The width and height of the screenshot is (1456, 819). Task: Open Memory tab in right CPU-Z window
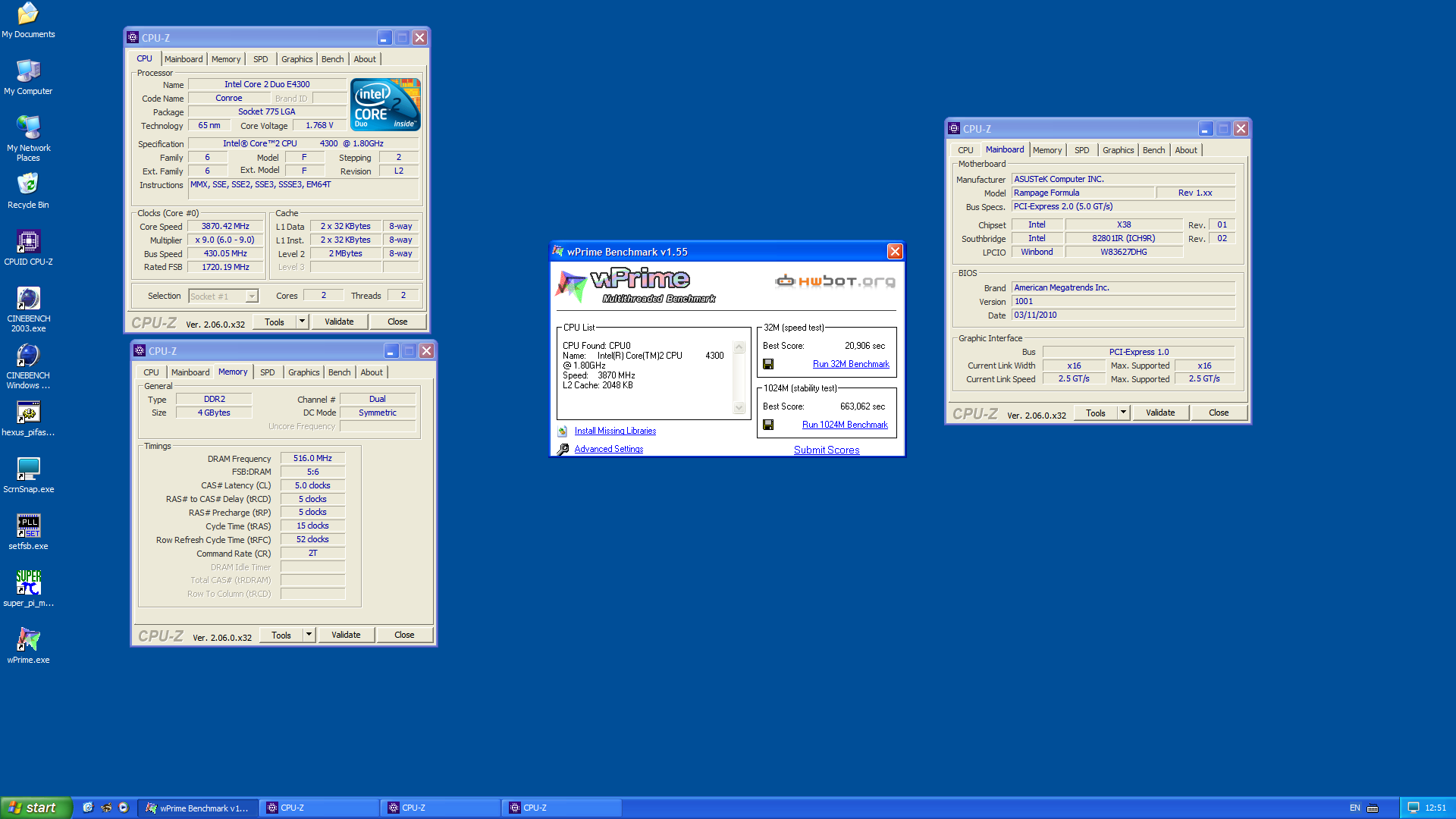click(x=1047, y=150)
